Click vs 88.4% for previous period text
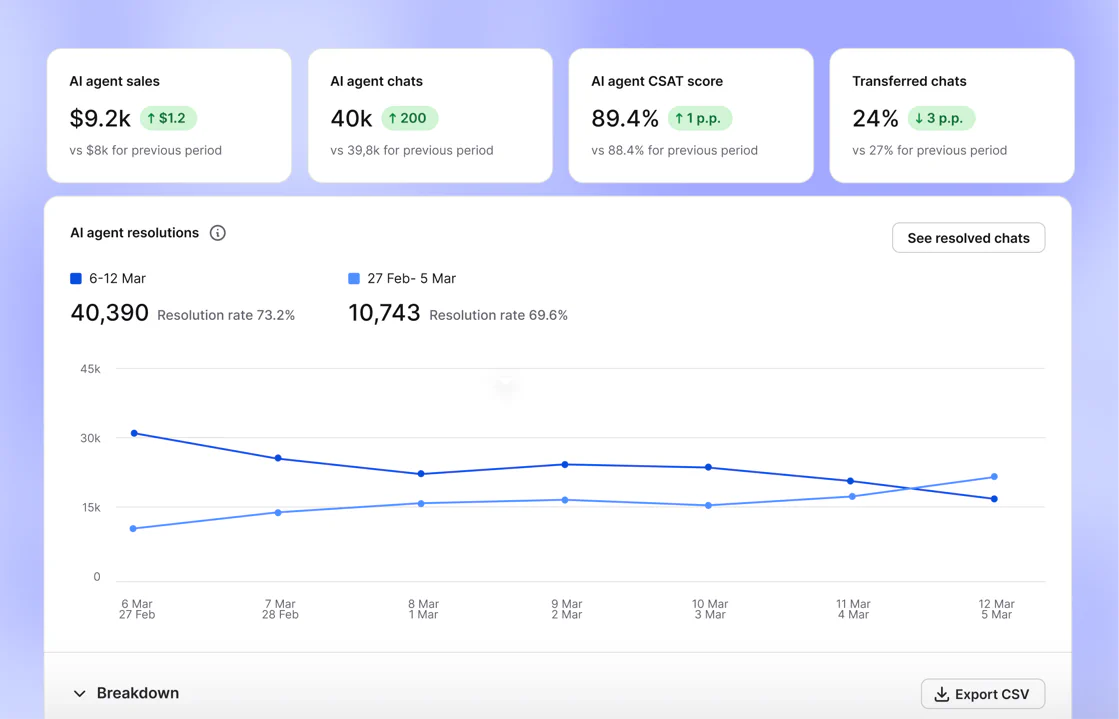 click(674, 151)
